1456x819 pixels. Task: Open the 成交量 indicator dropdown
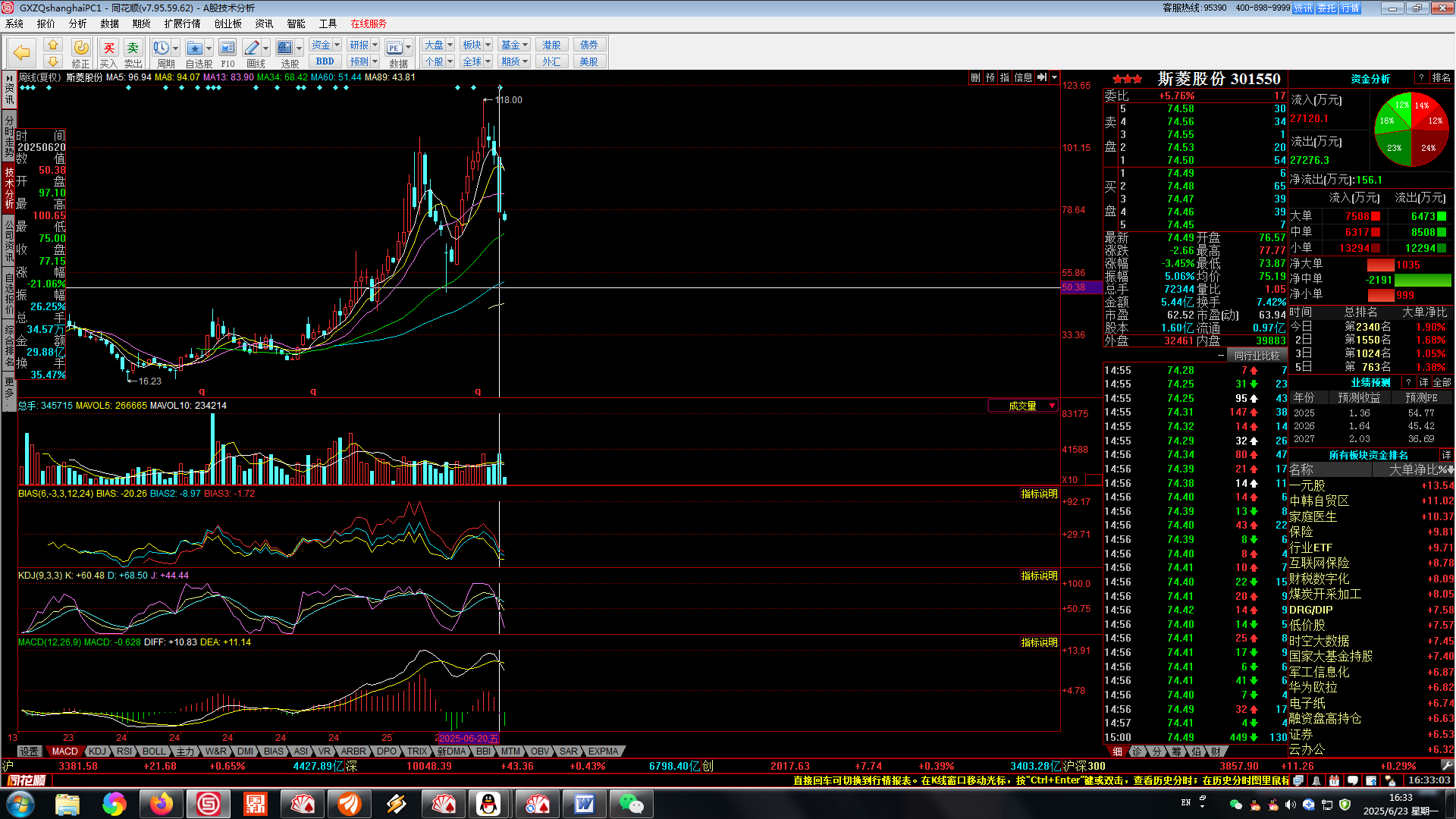pyautogui.click(x=1052, y=406)
